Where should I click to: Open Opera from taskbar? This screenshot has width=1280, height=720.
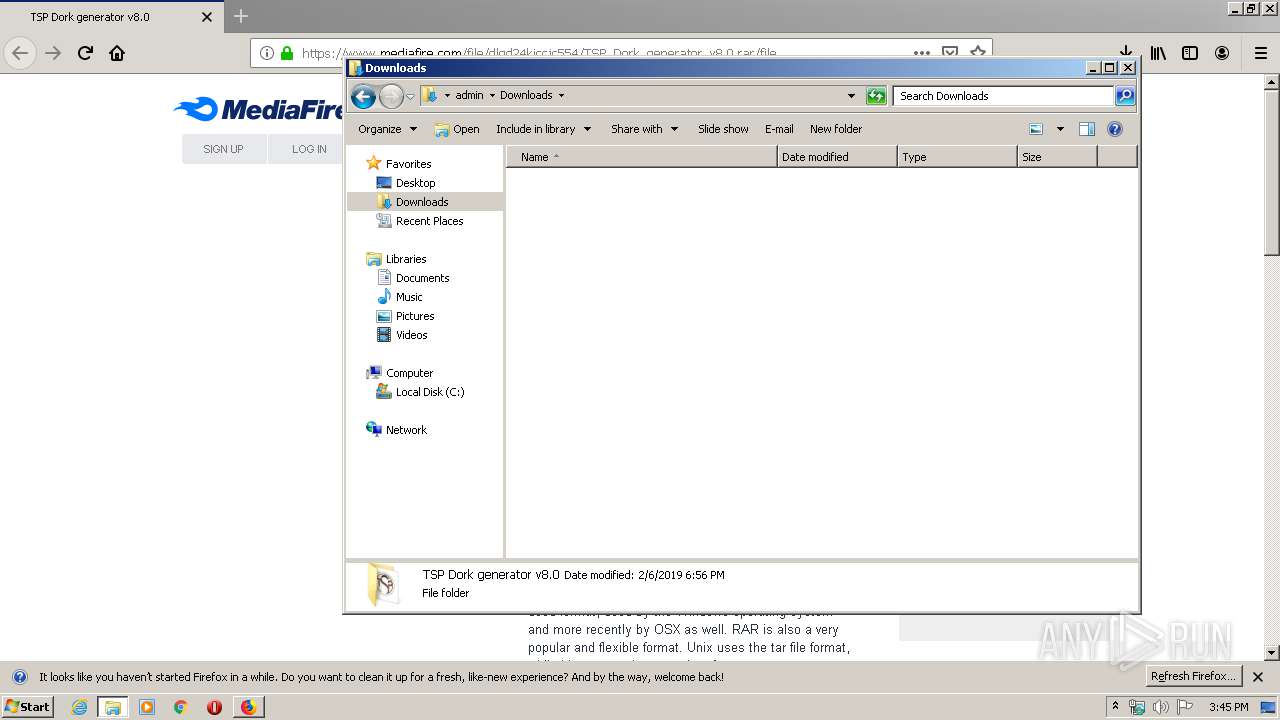[214, 707]
